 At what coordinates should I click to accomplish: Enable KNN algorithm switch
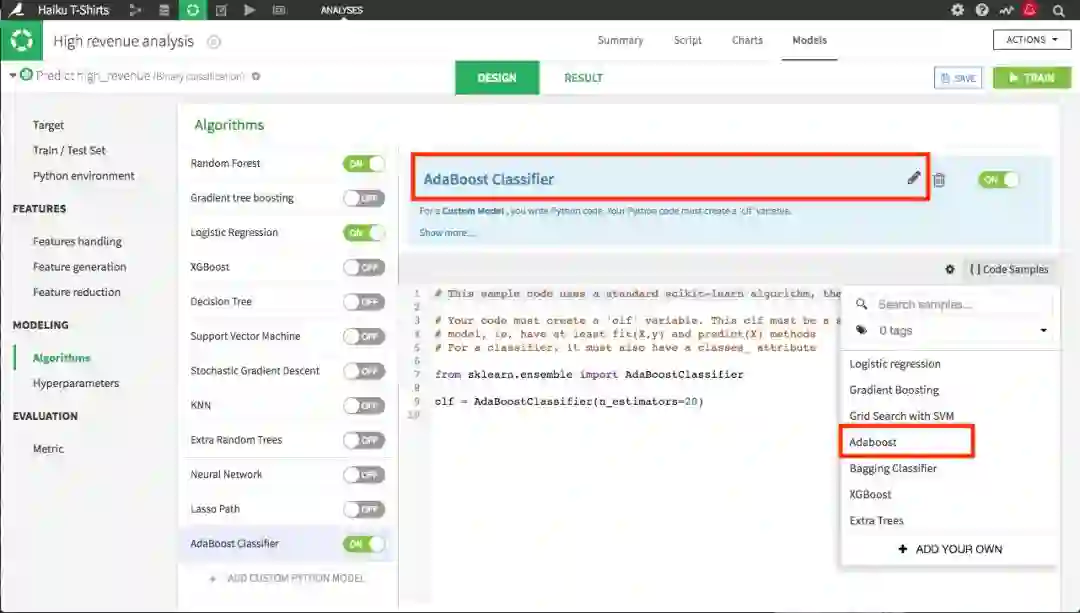pyautogui.click(x=364, y=406)
